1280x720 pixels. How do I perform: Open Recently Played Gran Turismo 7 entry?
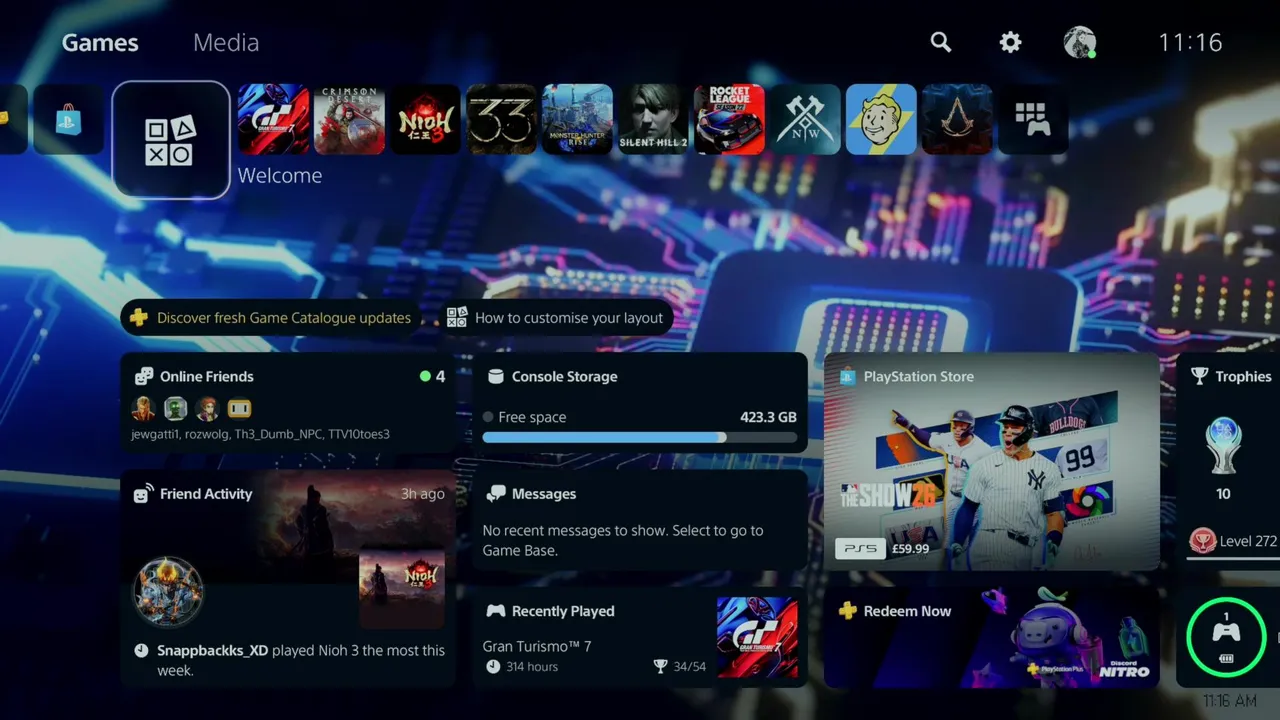click(x=640, y=638)
